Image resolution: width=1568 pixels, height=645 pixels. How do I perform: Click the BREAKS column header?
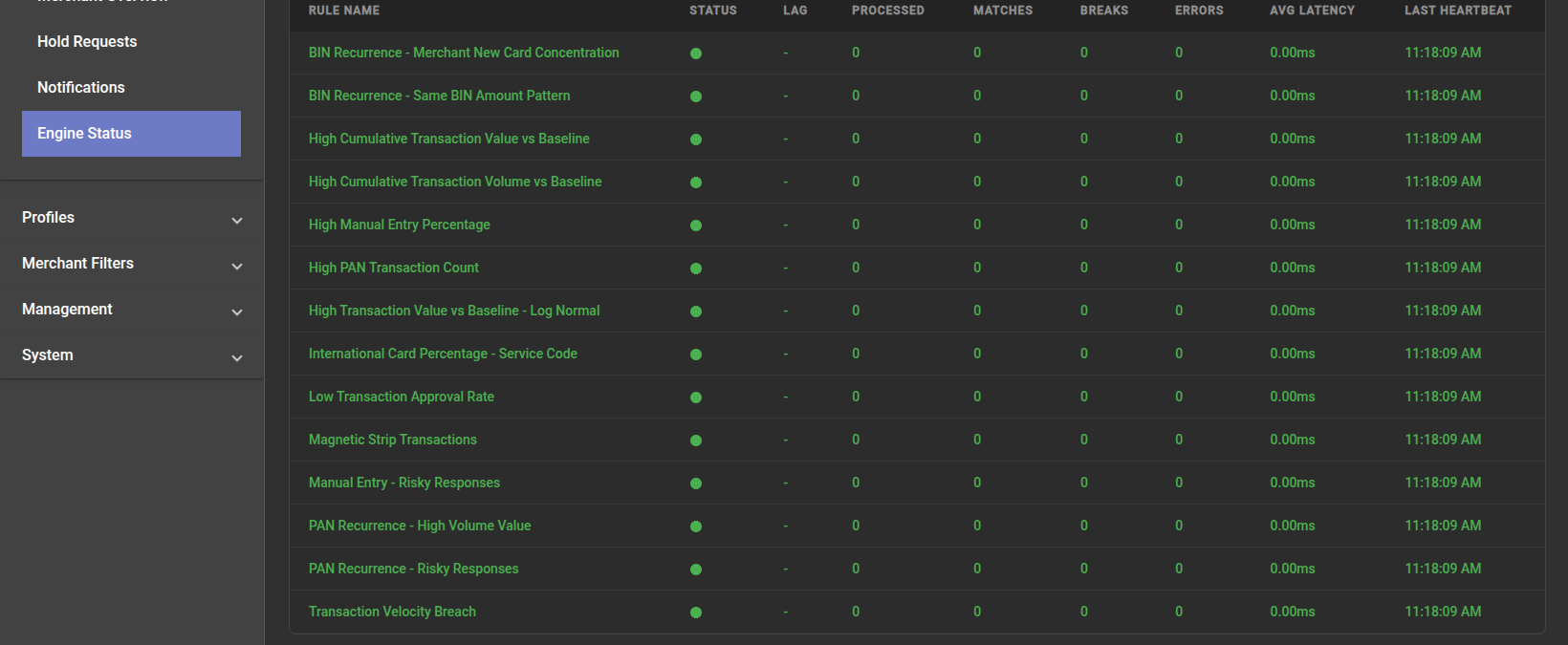coord(1104,11)
